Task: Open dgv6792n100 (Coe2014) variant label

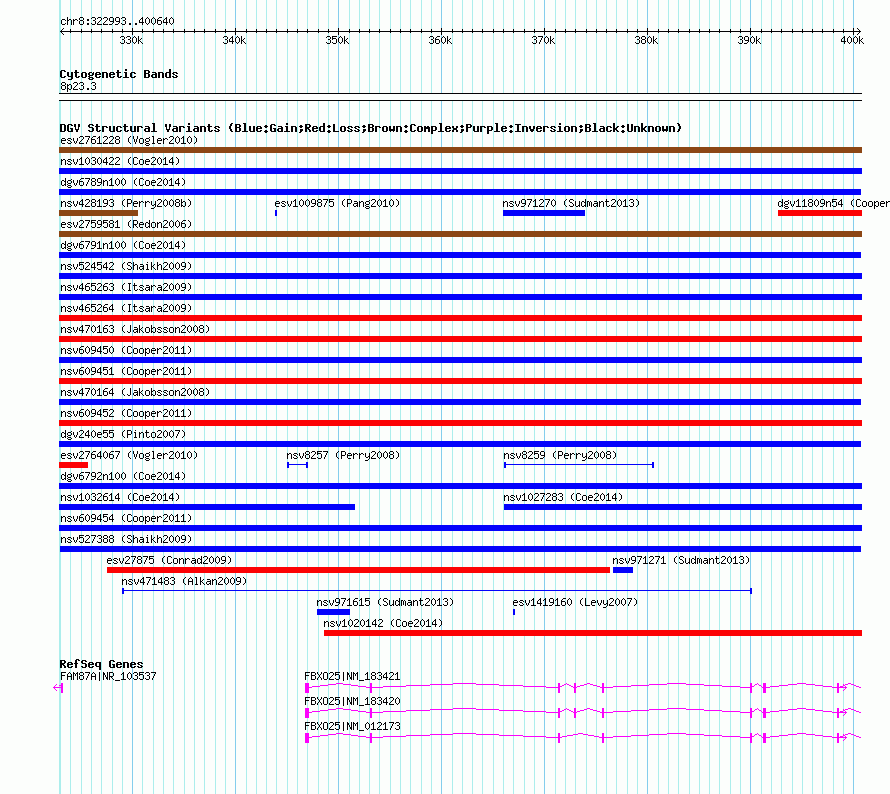Action: pos(123,476)
